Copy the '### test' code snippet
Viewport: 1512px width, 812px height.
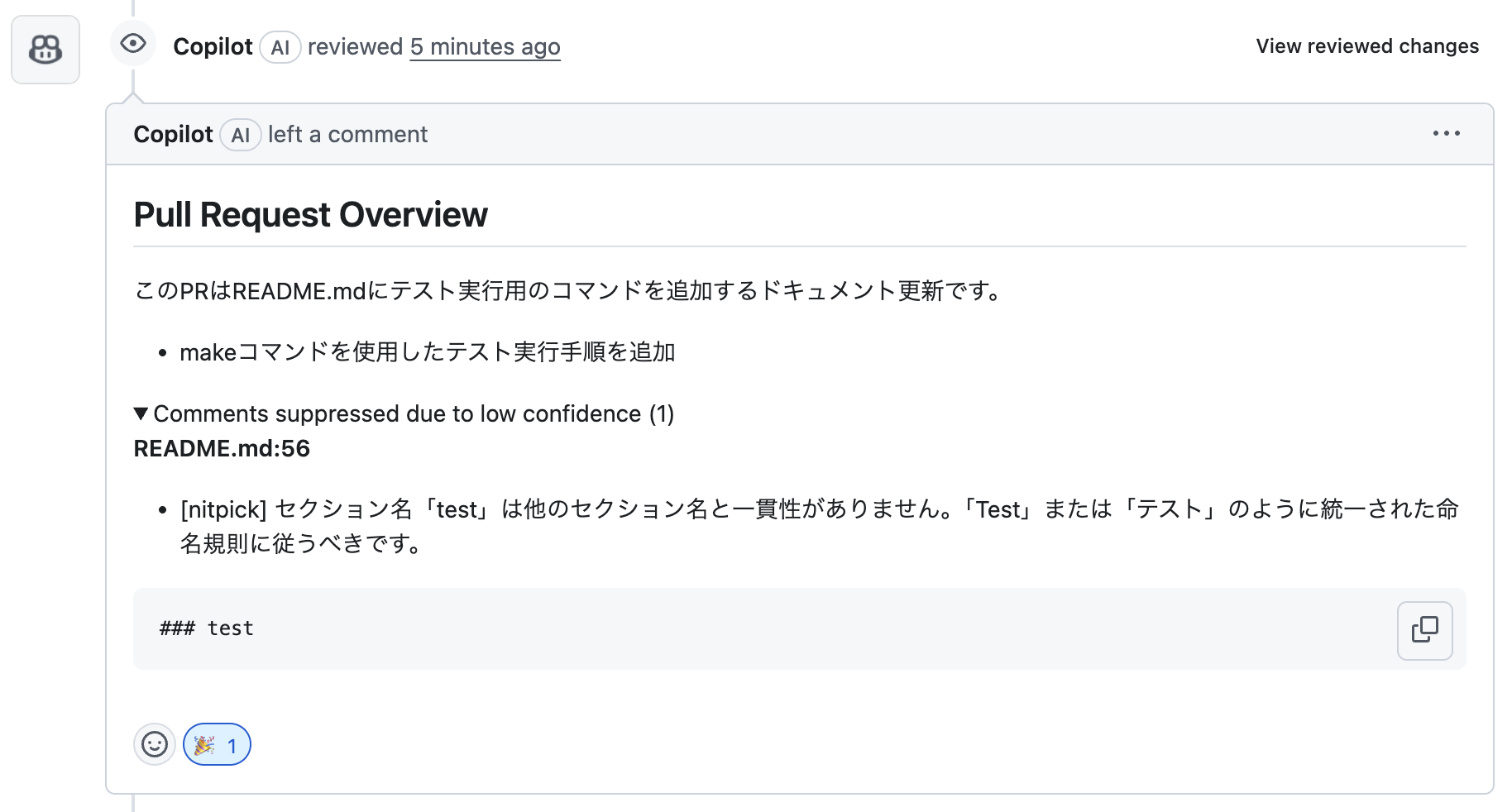(1424, 630)
